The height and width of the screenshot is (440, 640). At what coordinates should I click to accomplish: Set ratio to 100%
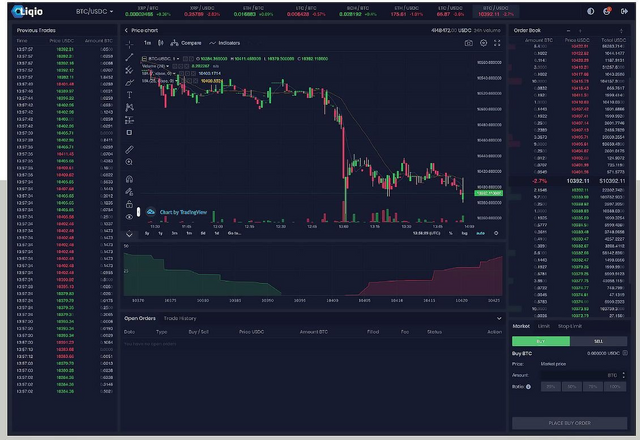click(615, 387)
